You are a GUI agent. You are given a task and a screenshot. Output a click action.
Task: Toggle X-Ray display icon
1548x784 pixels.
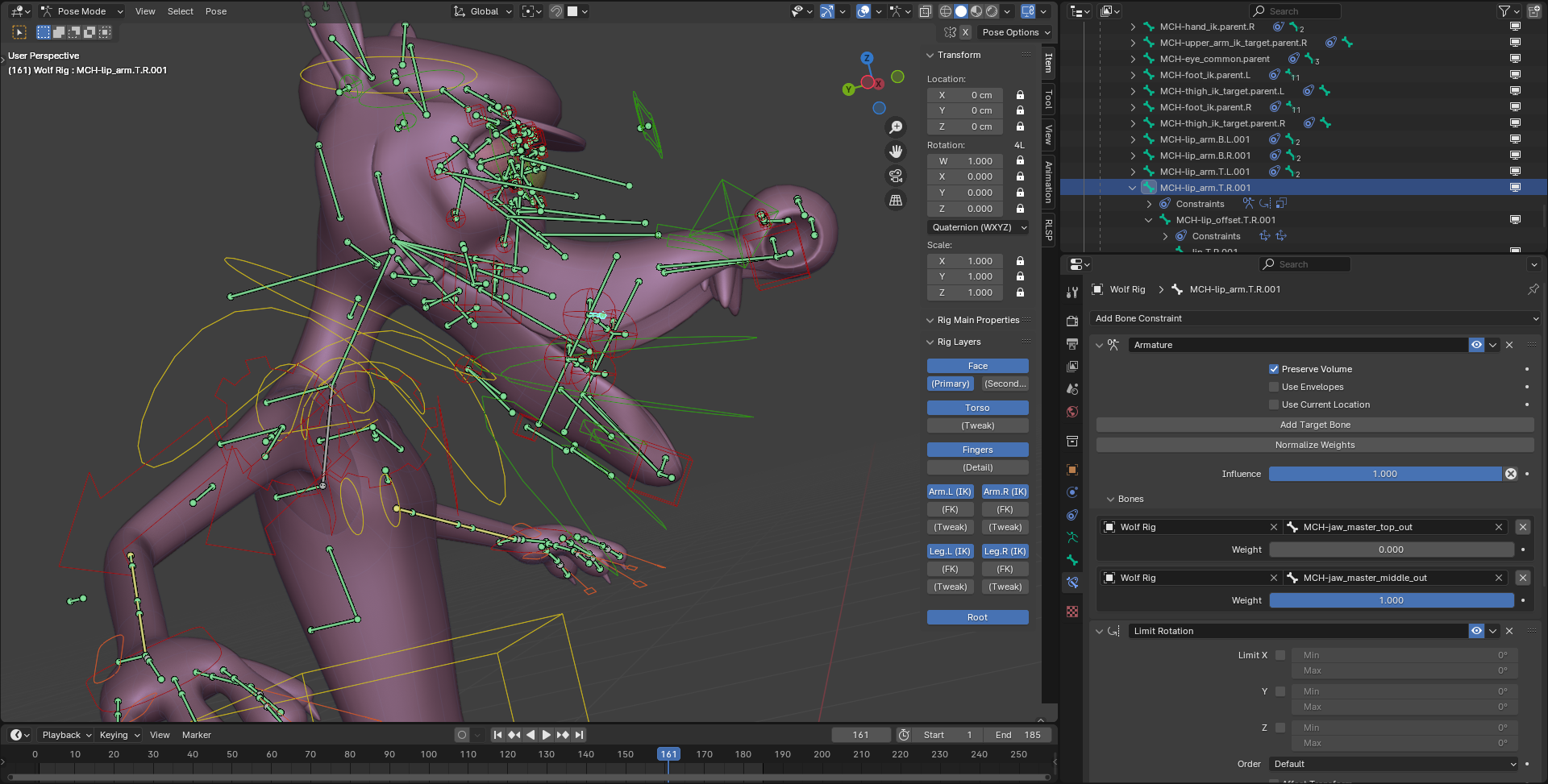pyautogui.click(x=926, y=11)
